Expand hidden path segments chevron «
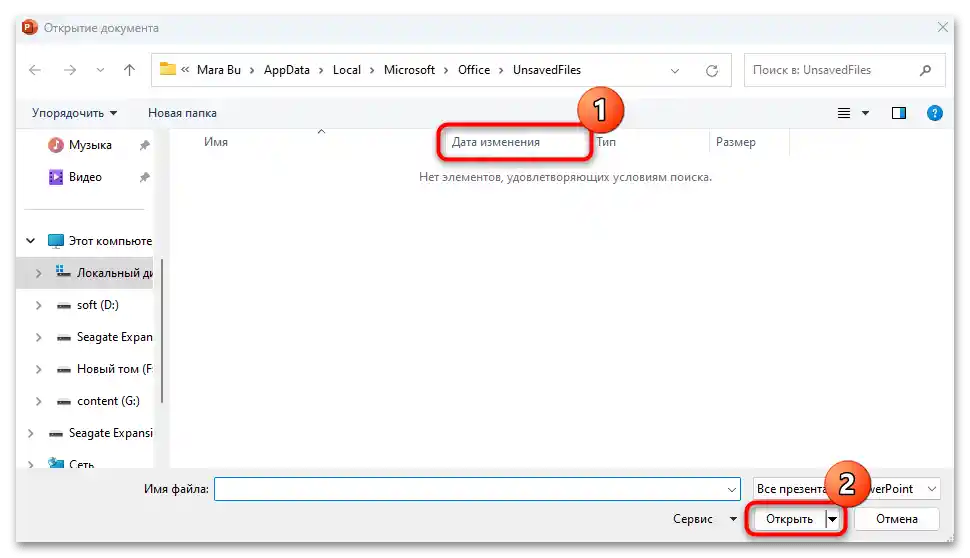970x558 pixels. tap(185, 70)
